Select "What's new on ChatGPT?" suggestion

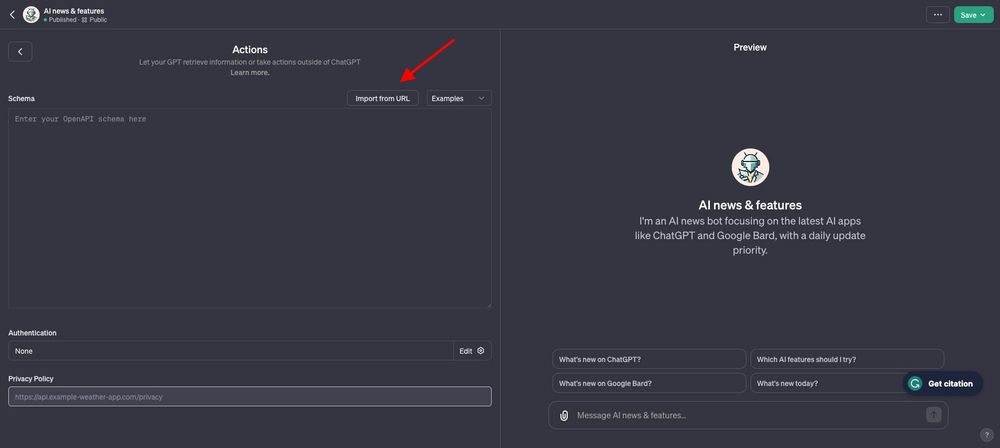click(649, 359)
